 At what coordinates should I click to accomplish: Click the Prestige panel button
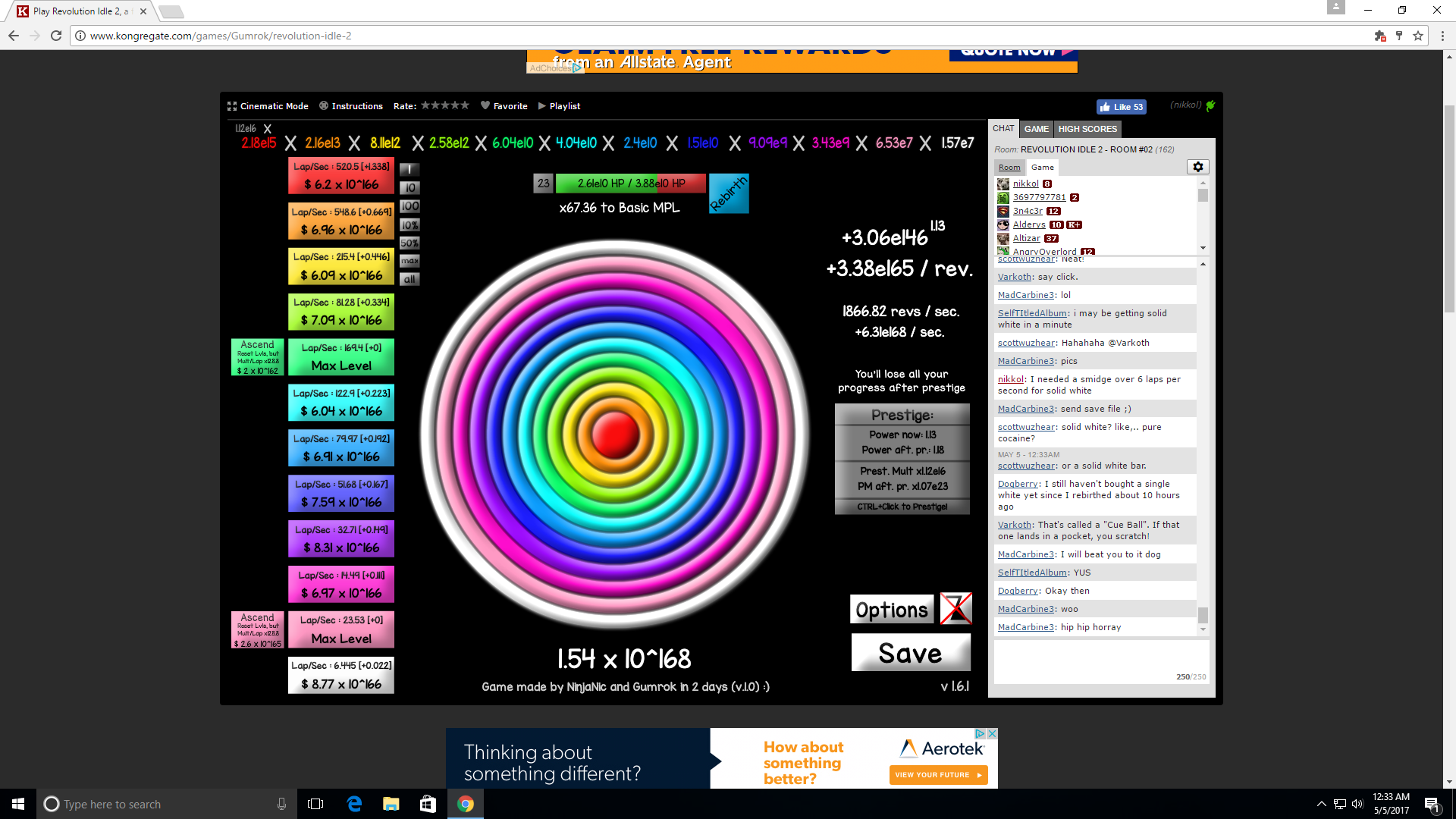902,459
